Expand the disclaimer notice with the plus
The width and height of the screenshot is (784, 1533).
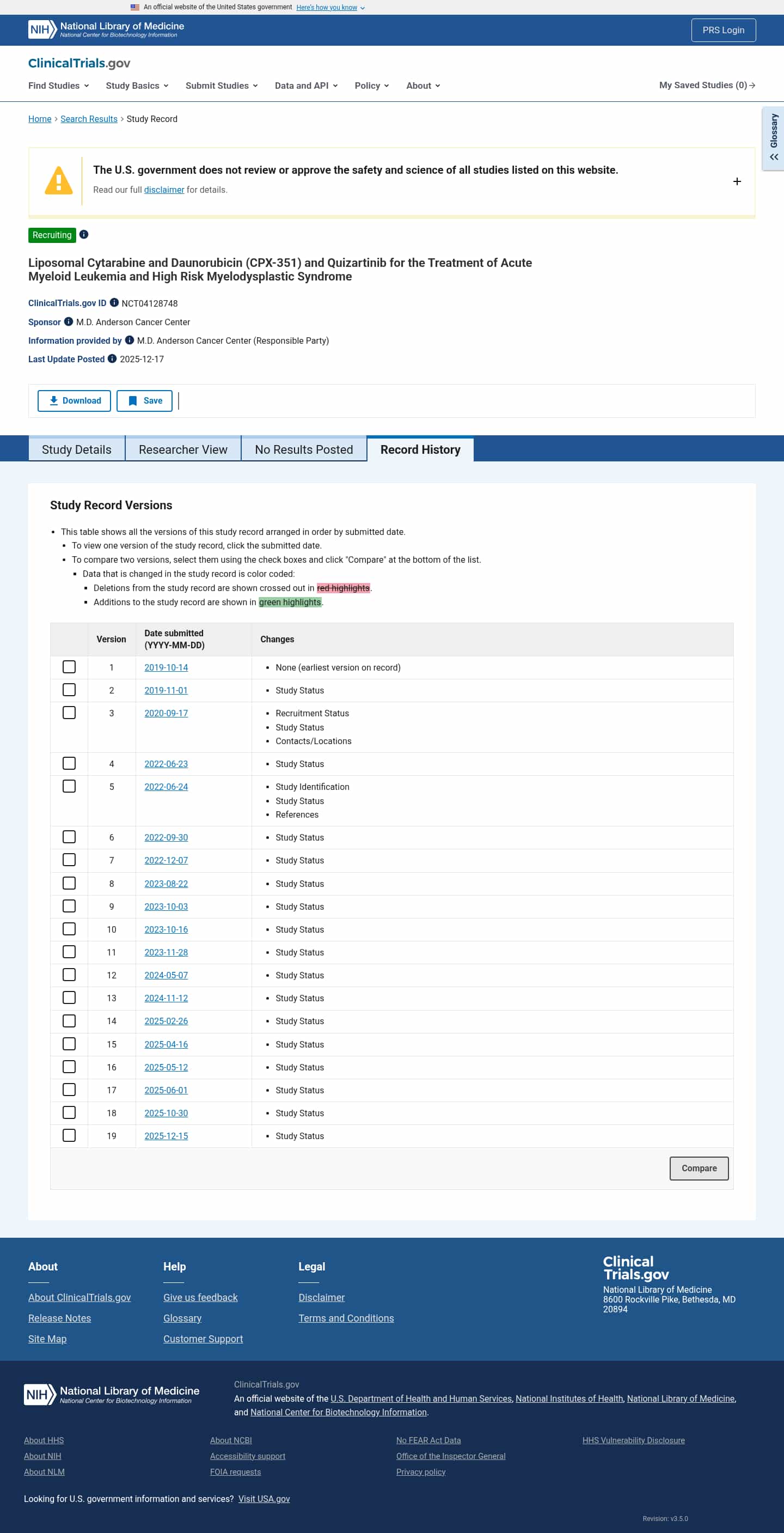737,181
